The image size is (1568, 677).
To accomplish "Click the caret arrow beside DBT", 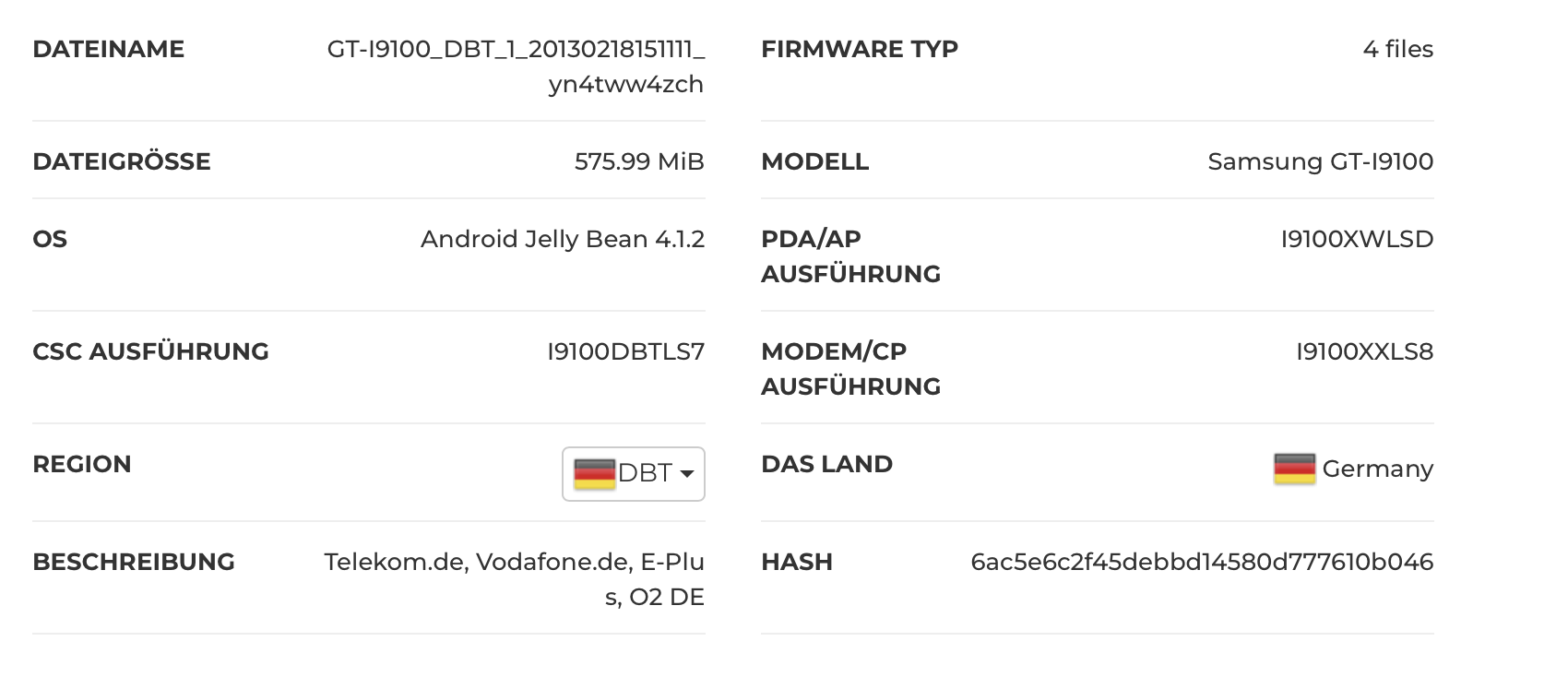I will (687, 474).
